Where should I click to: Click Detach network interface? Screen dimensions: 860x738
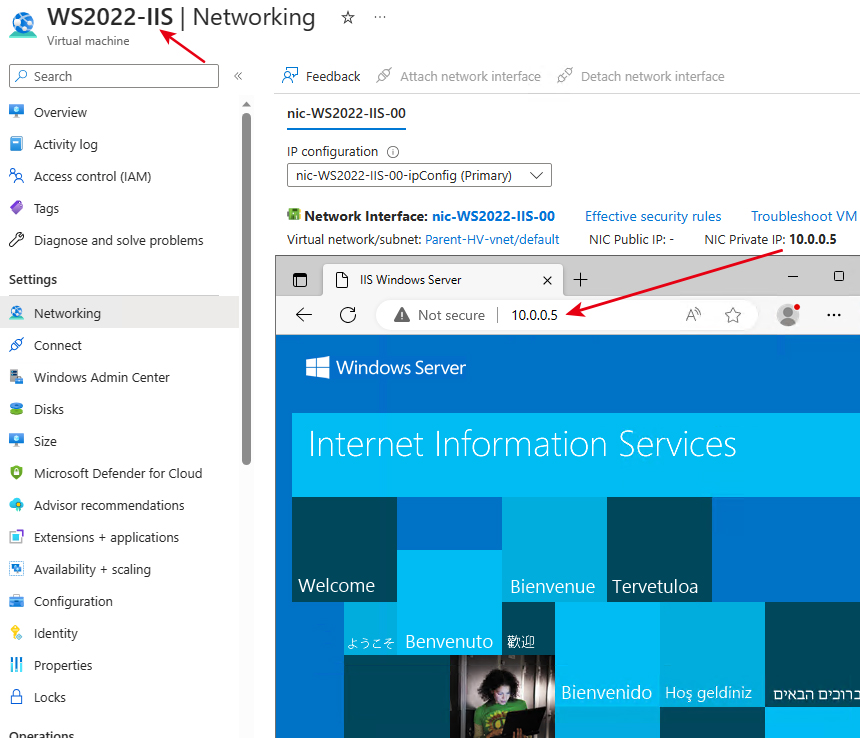(x=641, y=76)
